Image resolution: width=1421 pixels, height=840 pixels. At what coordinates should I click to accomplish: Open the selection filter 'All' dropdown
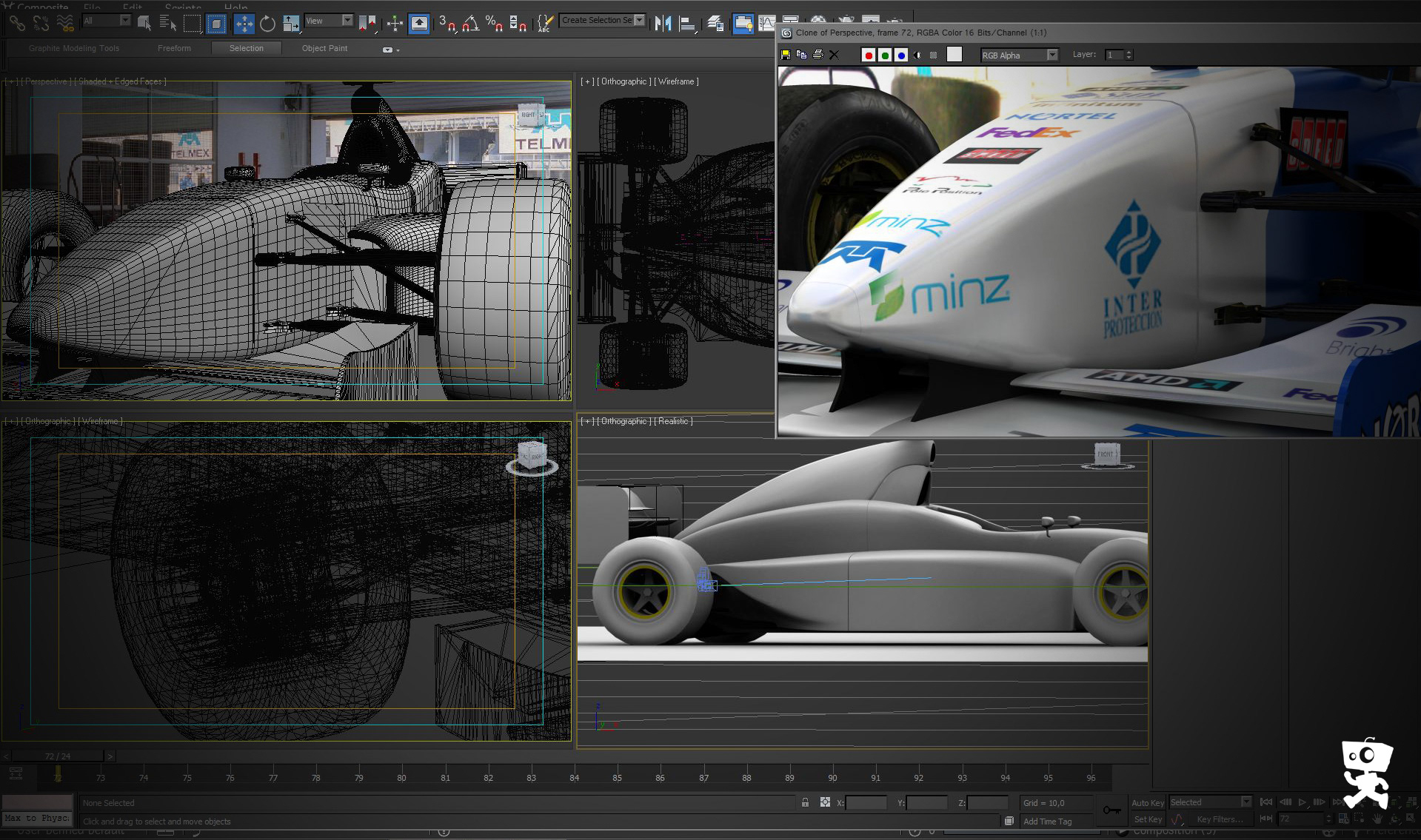[107, 21]
